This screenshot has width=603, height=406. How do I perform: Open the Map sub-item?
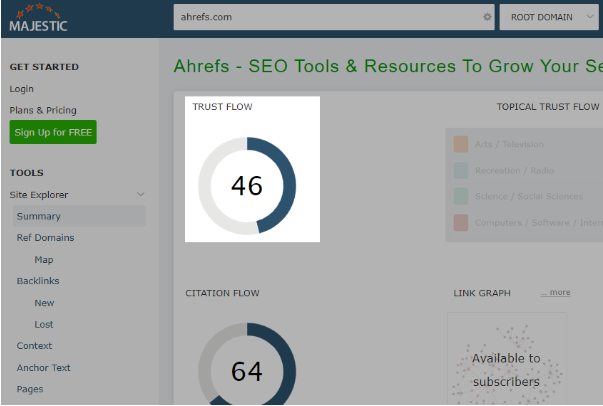point(44,260)
